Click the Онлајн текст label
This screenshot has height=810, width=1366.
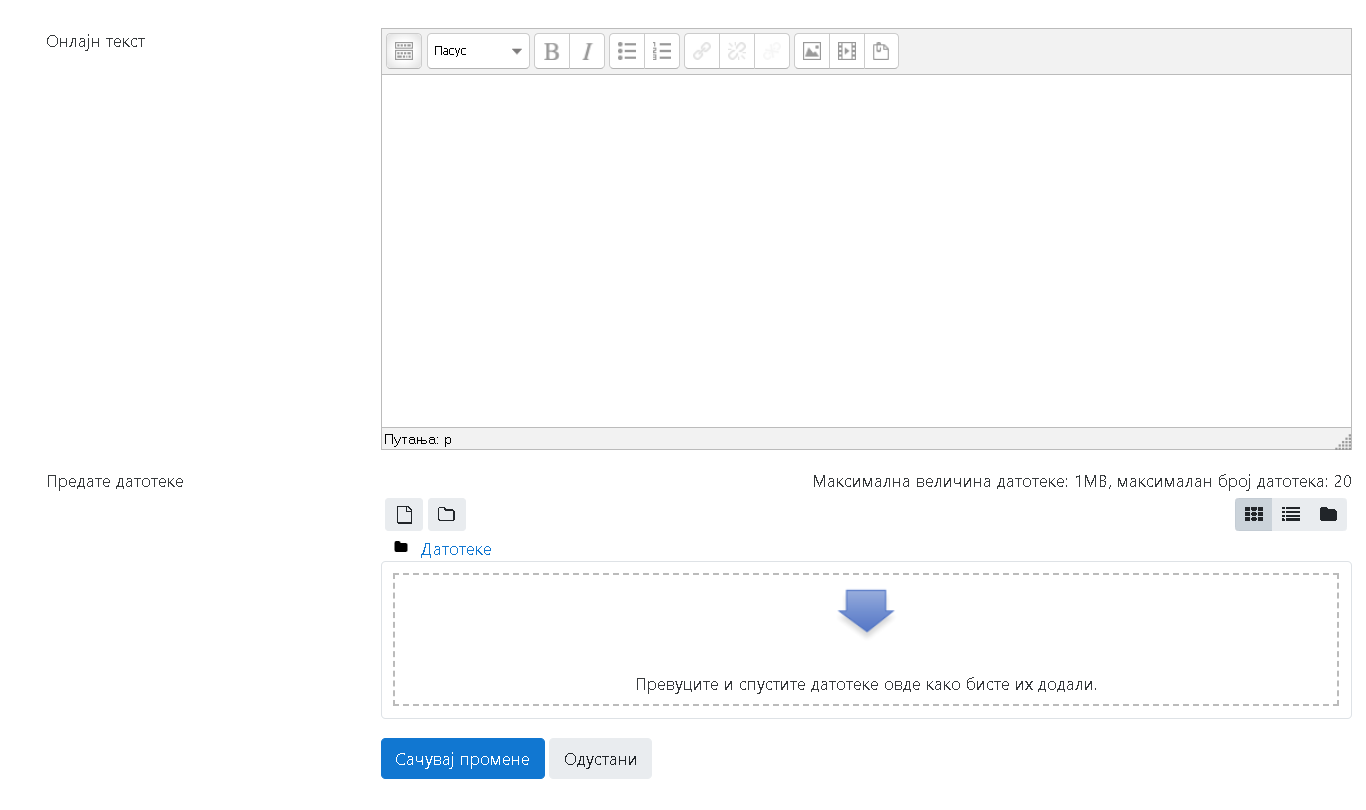(96, 41)
